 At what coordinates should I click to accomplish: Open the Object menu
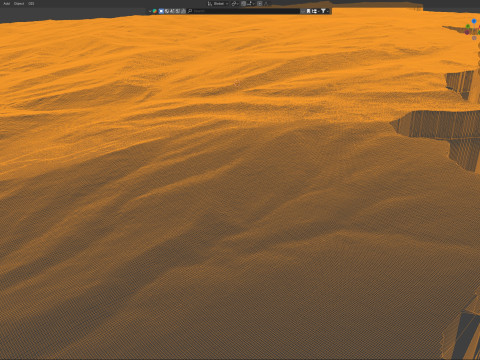(x=19, y=3)
